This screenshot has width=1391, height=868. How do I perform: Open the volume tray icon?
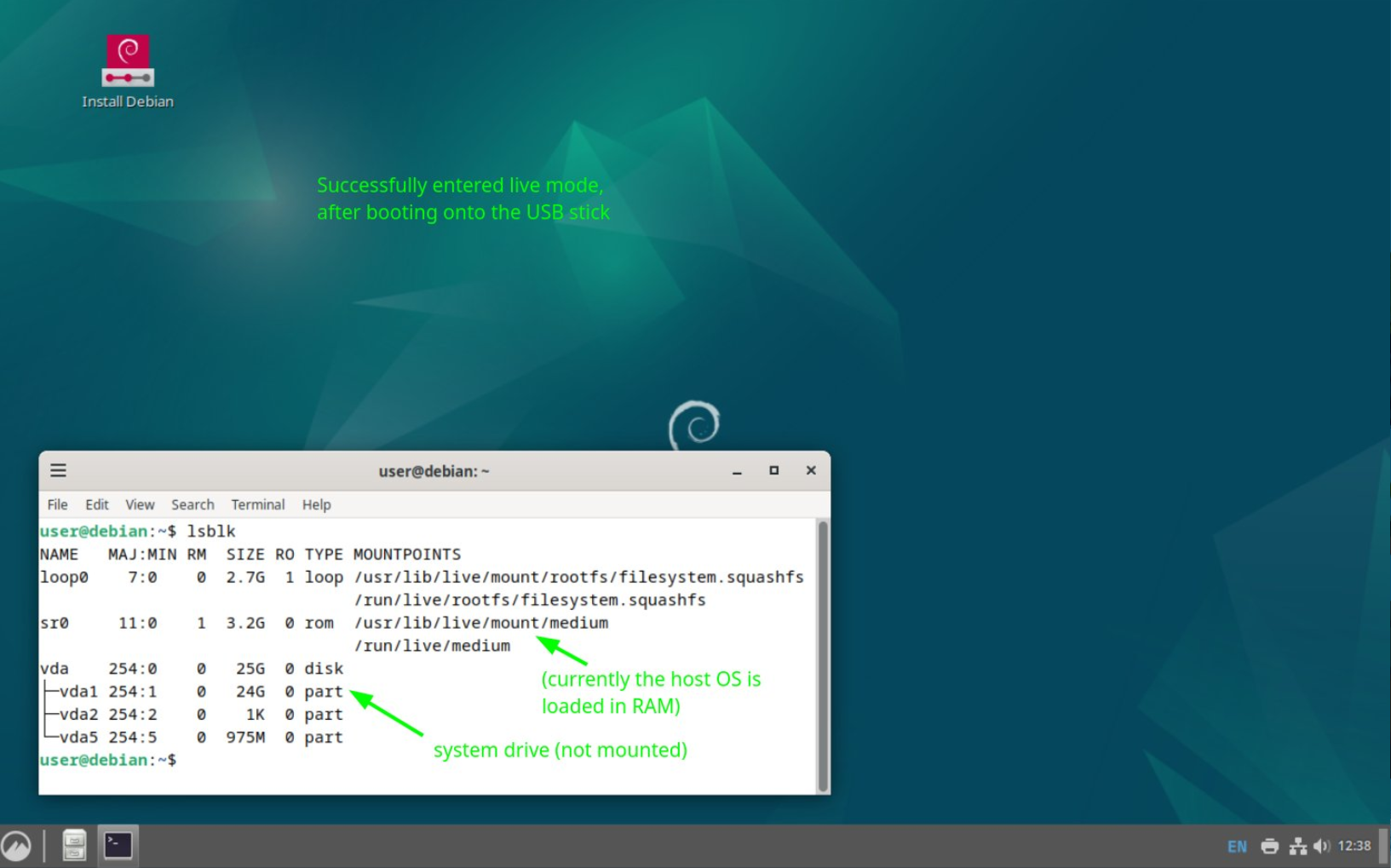tap(1321, 846)
